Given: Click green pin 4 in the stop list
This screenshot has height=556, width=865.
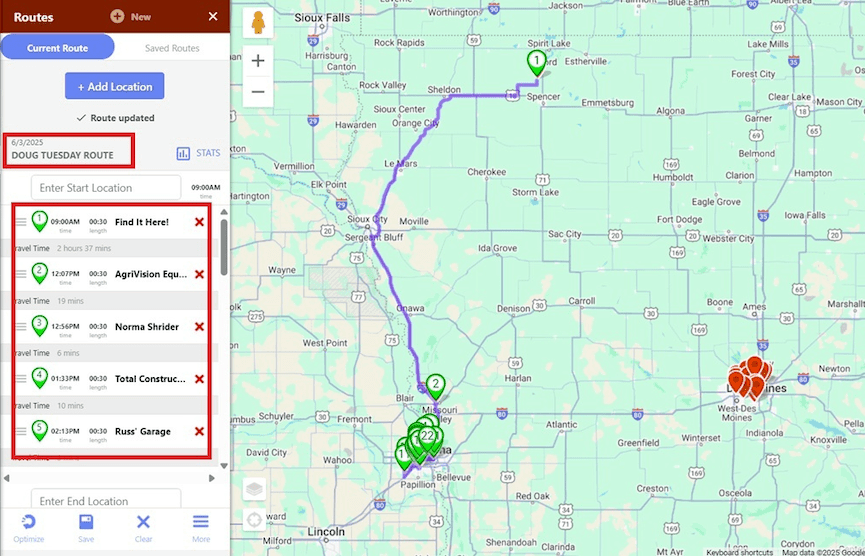Looking at the screenshot, I should [x=39, y=378].
